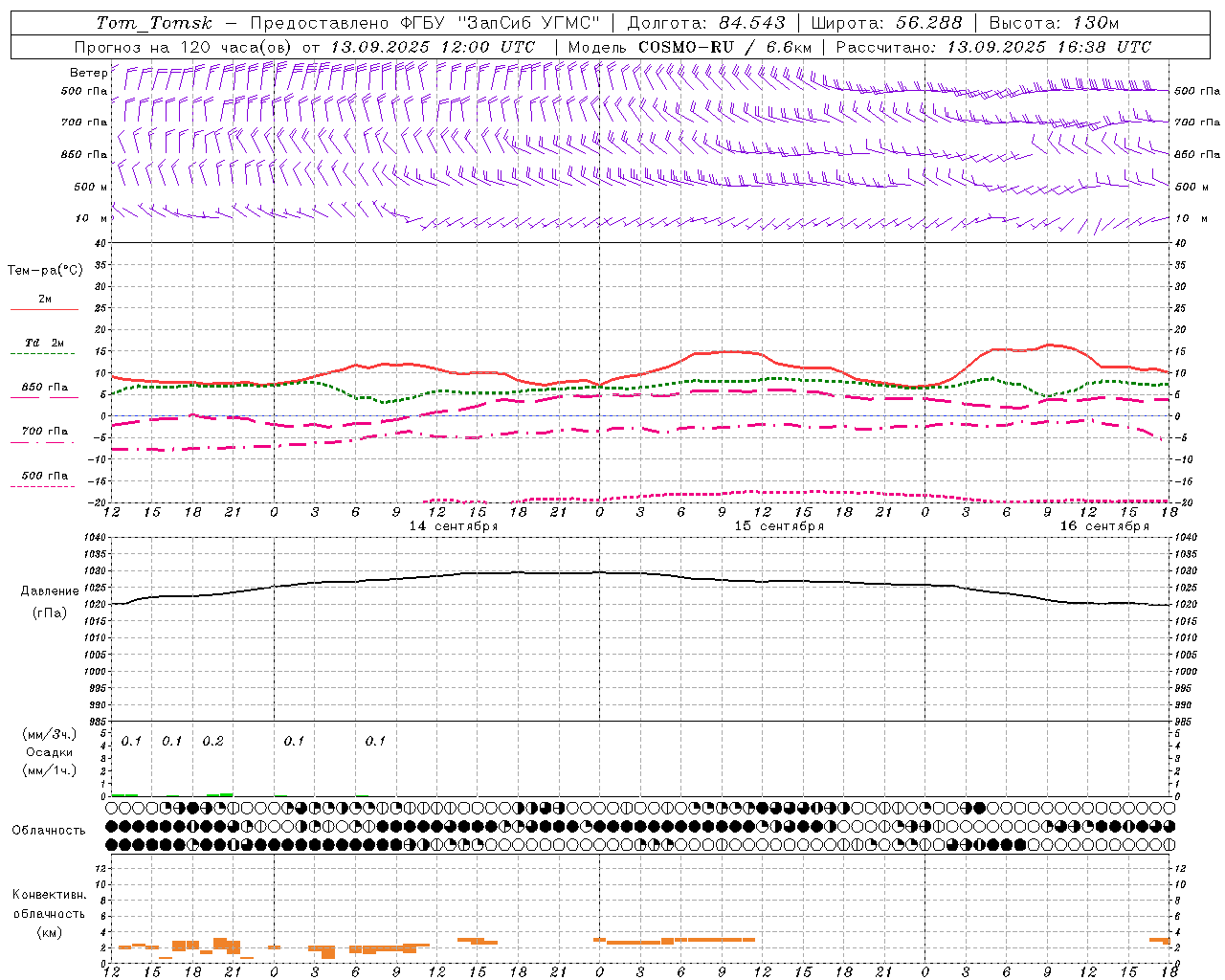Click the "(мм/3ч.)" precipitation unit label
Viewport: 1225px width, 980px height.
pos(50,734)
